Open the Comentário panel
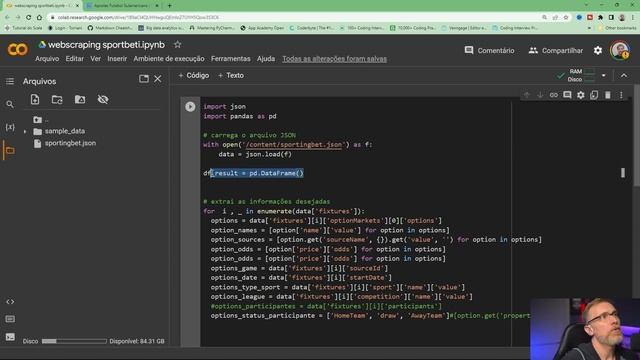 point(489,51)
